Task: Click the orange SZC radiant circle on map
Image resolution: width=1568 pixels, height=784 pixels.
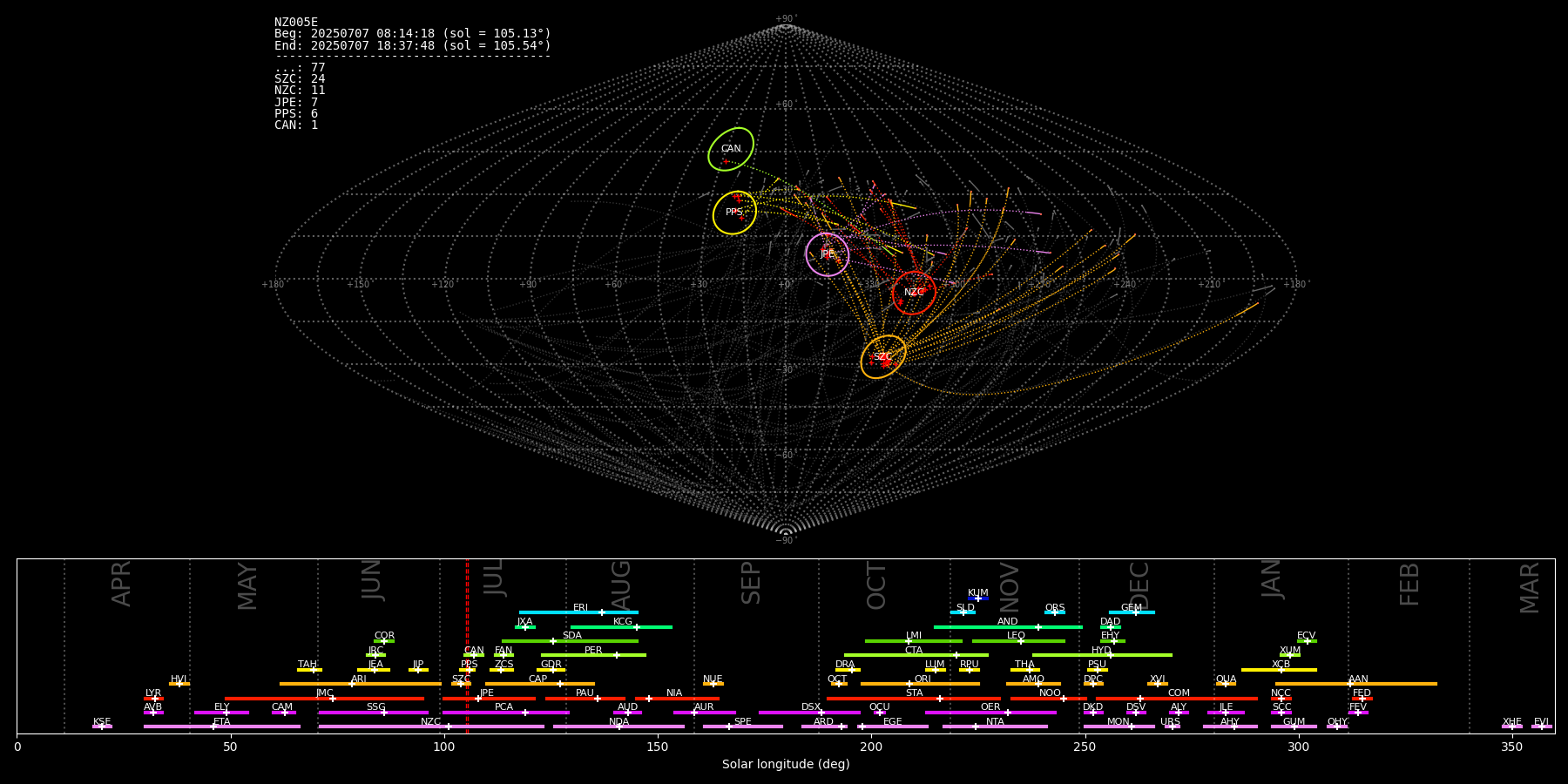Action: (x=883, y=357)
